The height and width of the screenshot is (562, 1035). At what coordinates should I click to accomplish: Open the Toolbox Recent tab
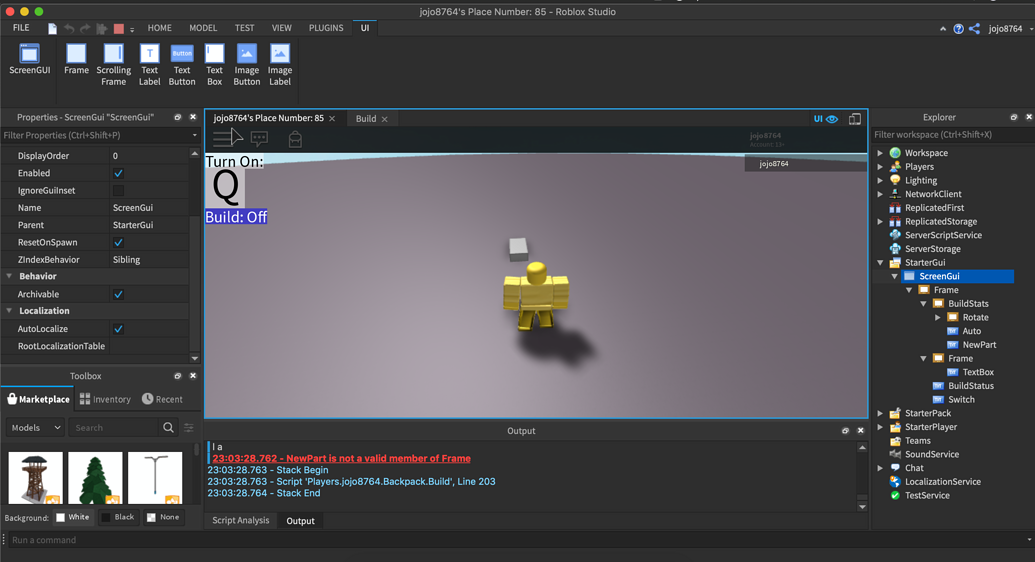[x=162, y=399]
